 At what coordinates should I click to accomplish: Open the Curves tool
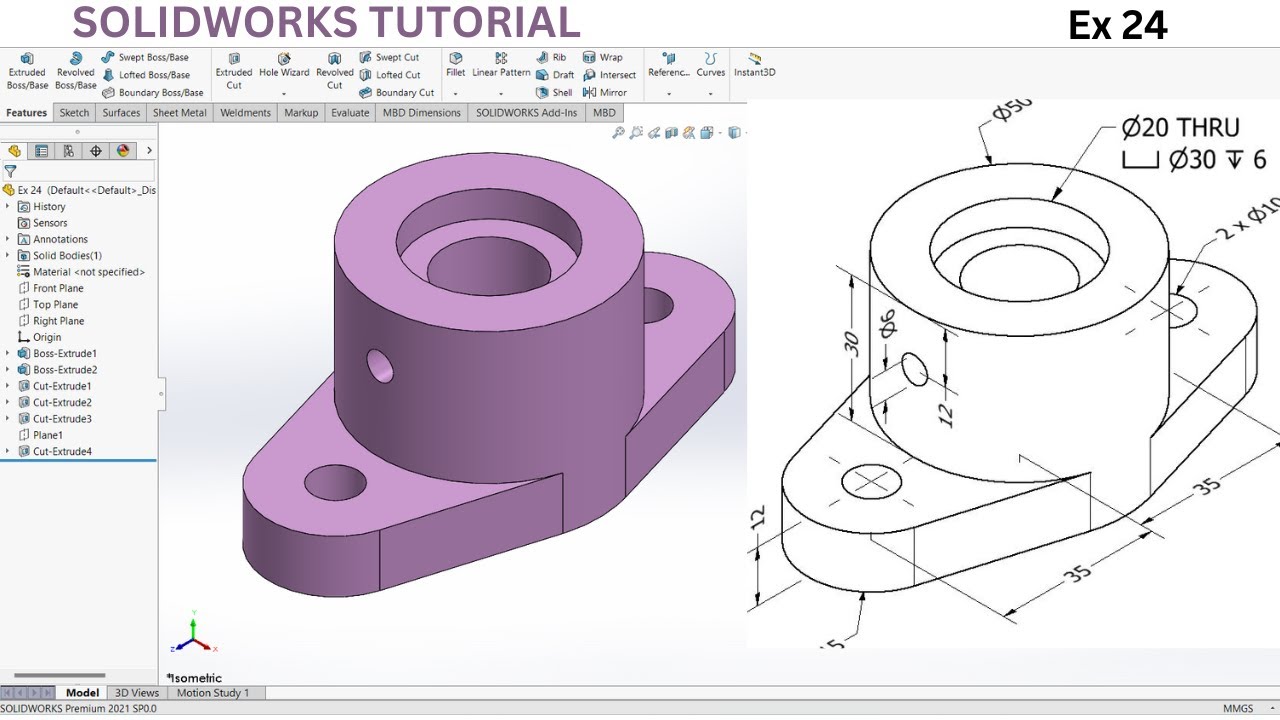711,66
